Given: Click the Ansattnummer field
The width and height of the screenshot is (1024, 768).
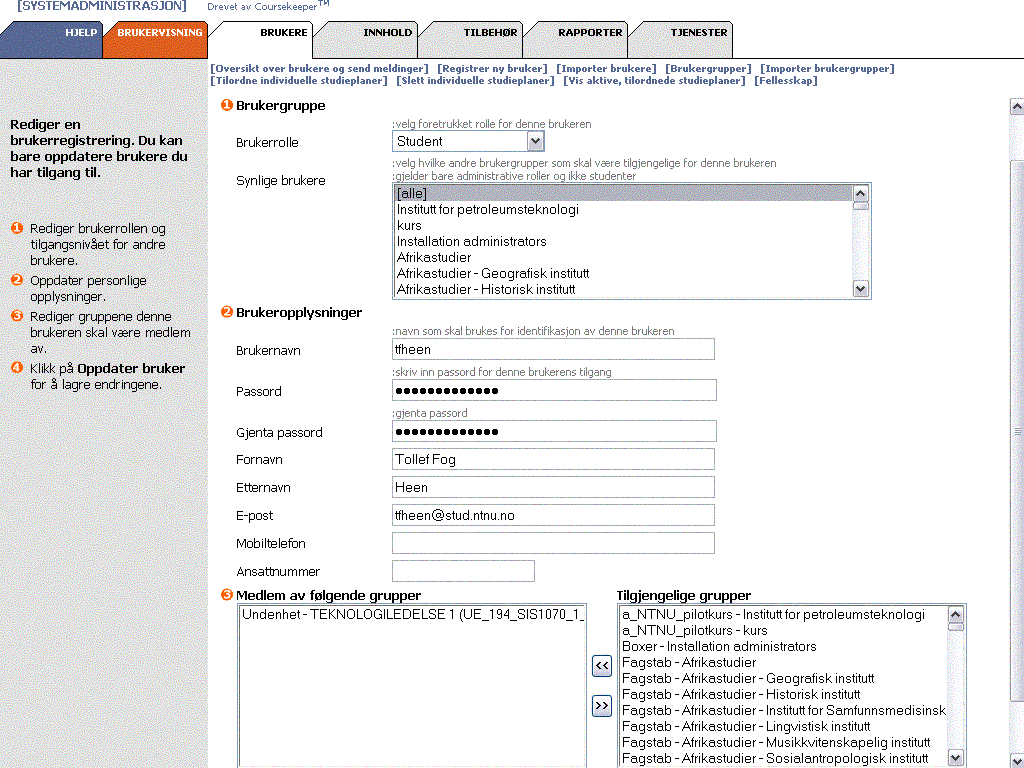Looking at the screenshot, I should click(463, 571).
